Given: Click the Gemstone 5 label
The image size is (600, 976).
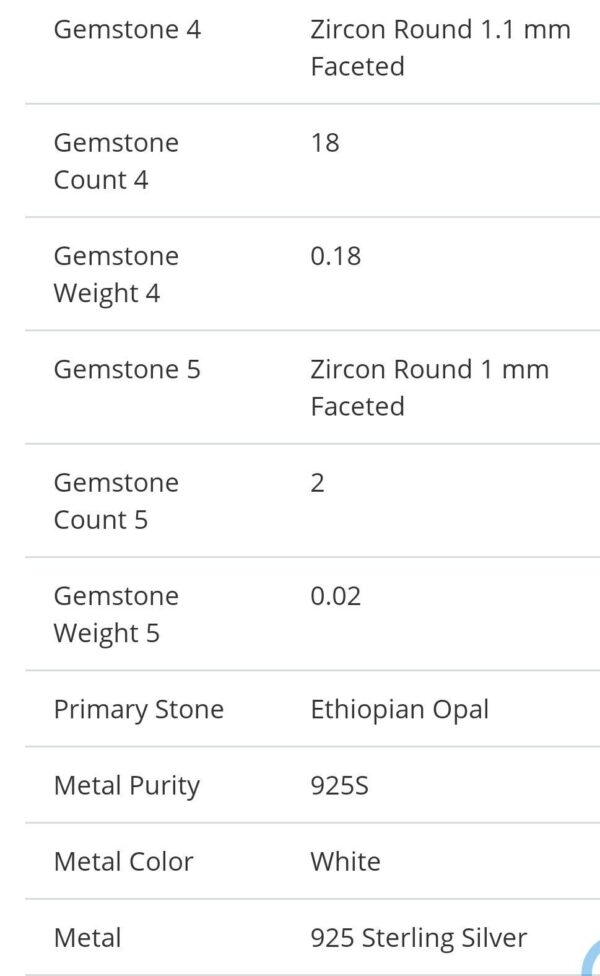Looking at the screenshot, I should coord(127,370).
